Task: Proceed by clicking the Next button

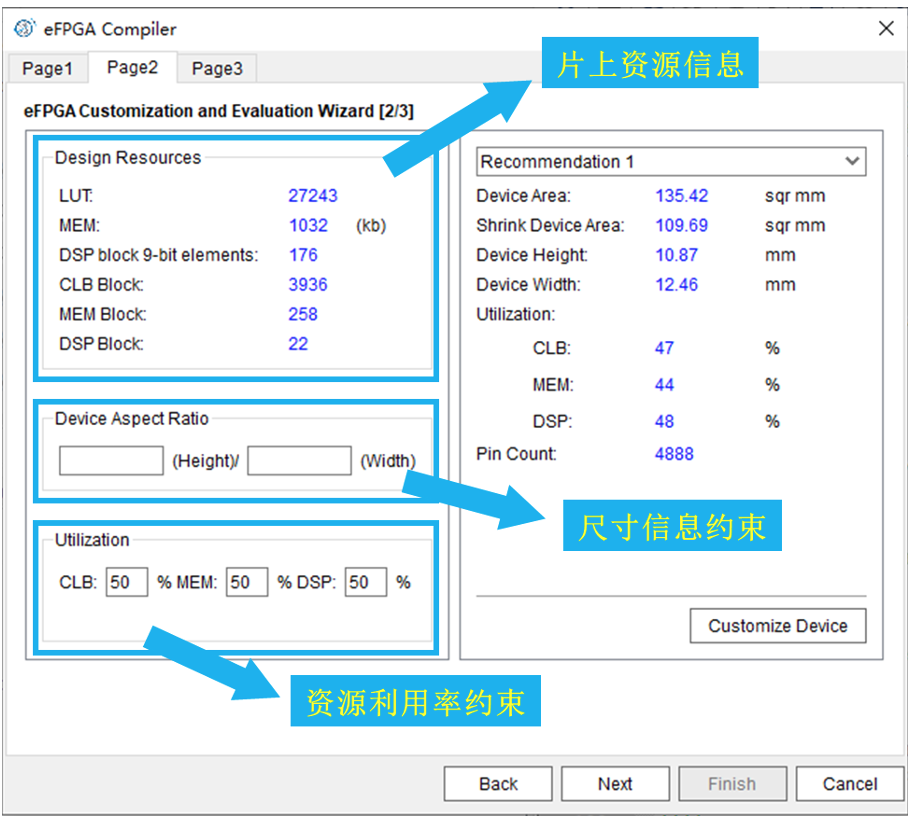Action: tap(615, 784)
